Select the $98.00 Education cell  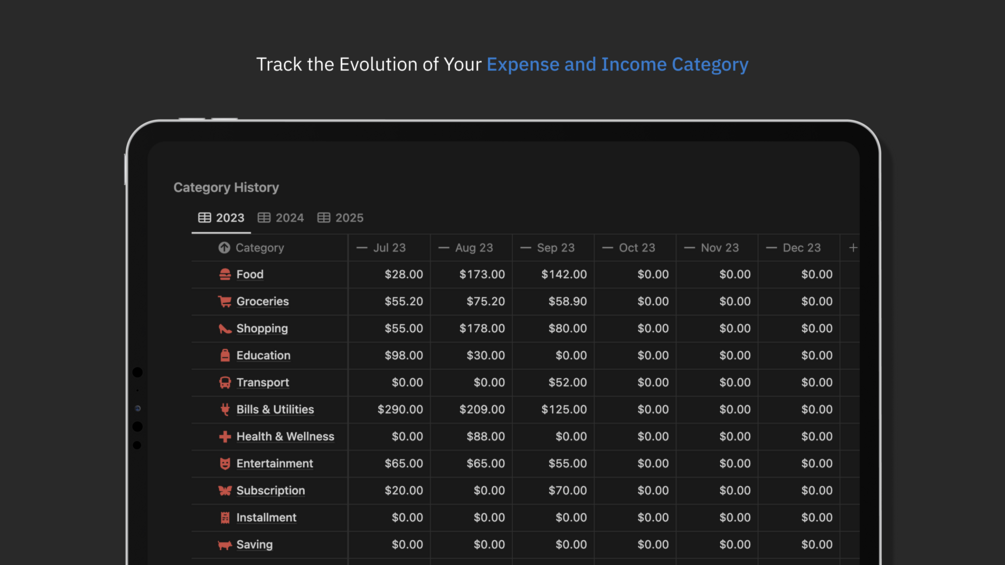pos(389,356)
